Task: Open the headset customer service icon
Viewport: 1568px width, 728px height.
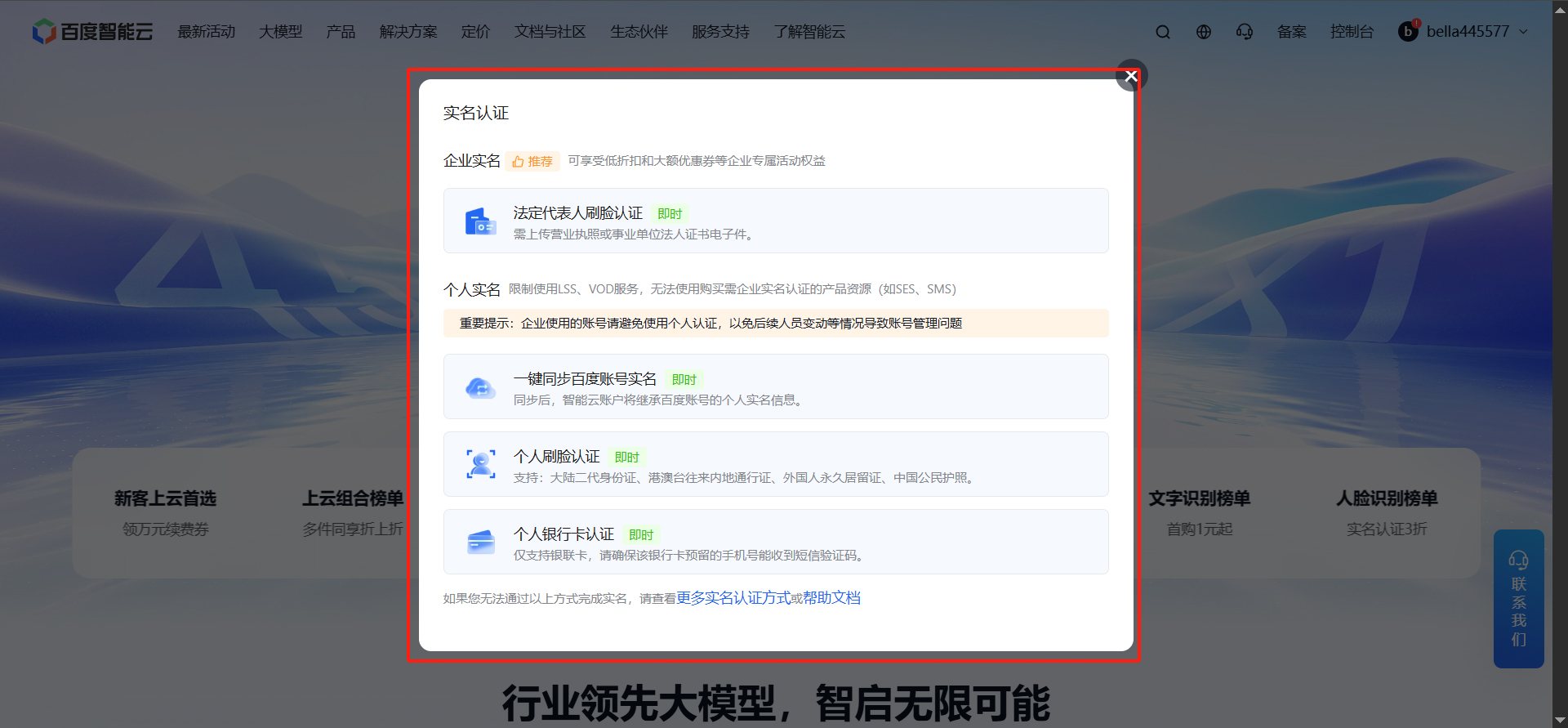Action: (x=1245, y=32)
